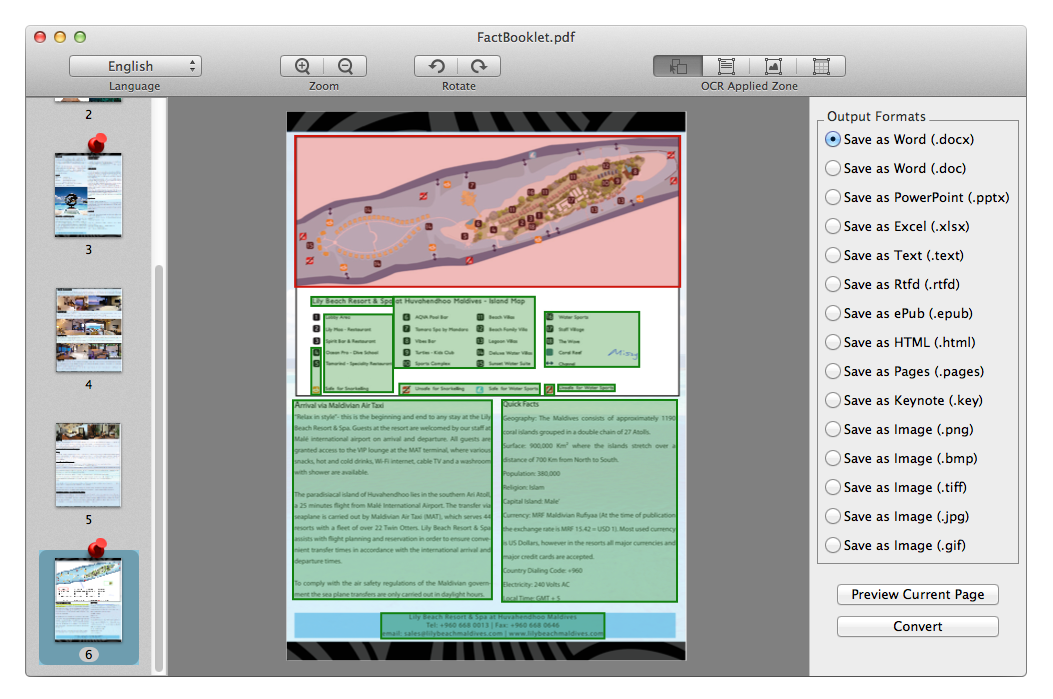Click the red pin on page 6 thumbnail
The height and width of the screenshot is (699, 1053).
tap(97, 548)
